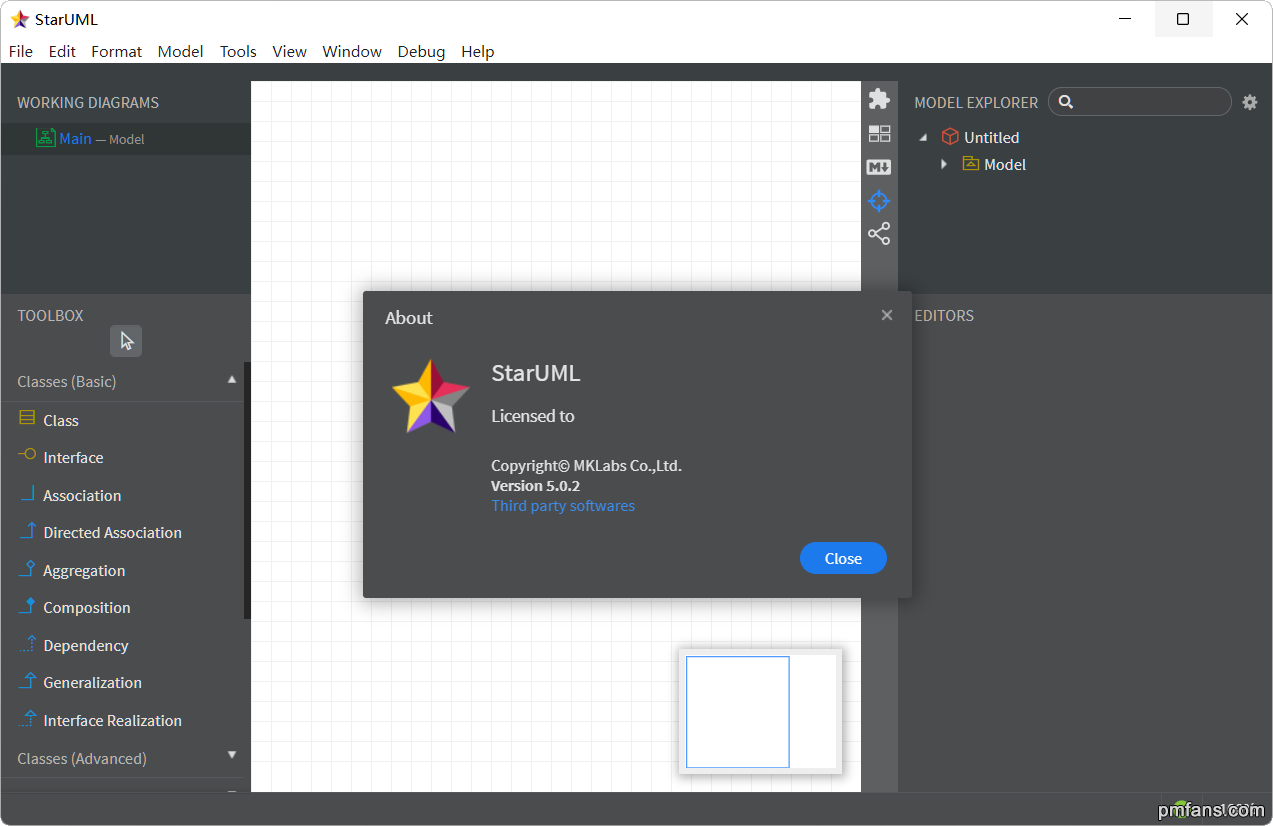This screenshot has height=826, width=1273.
Task: Click the blue crosshair icon in the right strip
Action: tap(879, 201)
